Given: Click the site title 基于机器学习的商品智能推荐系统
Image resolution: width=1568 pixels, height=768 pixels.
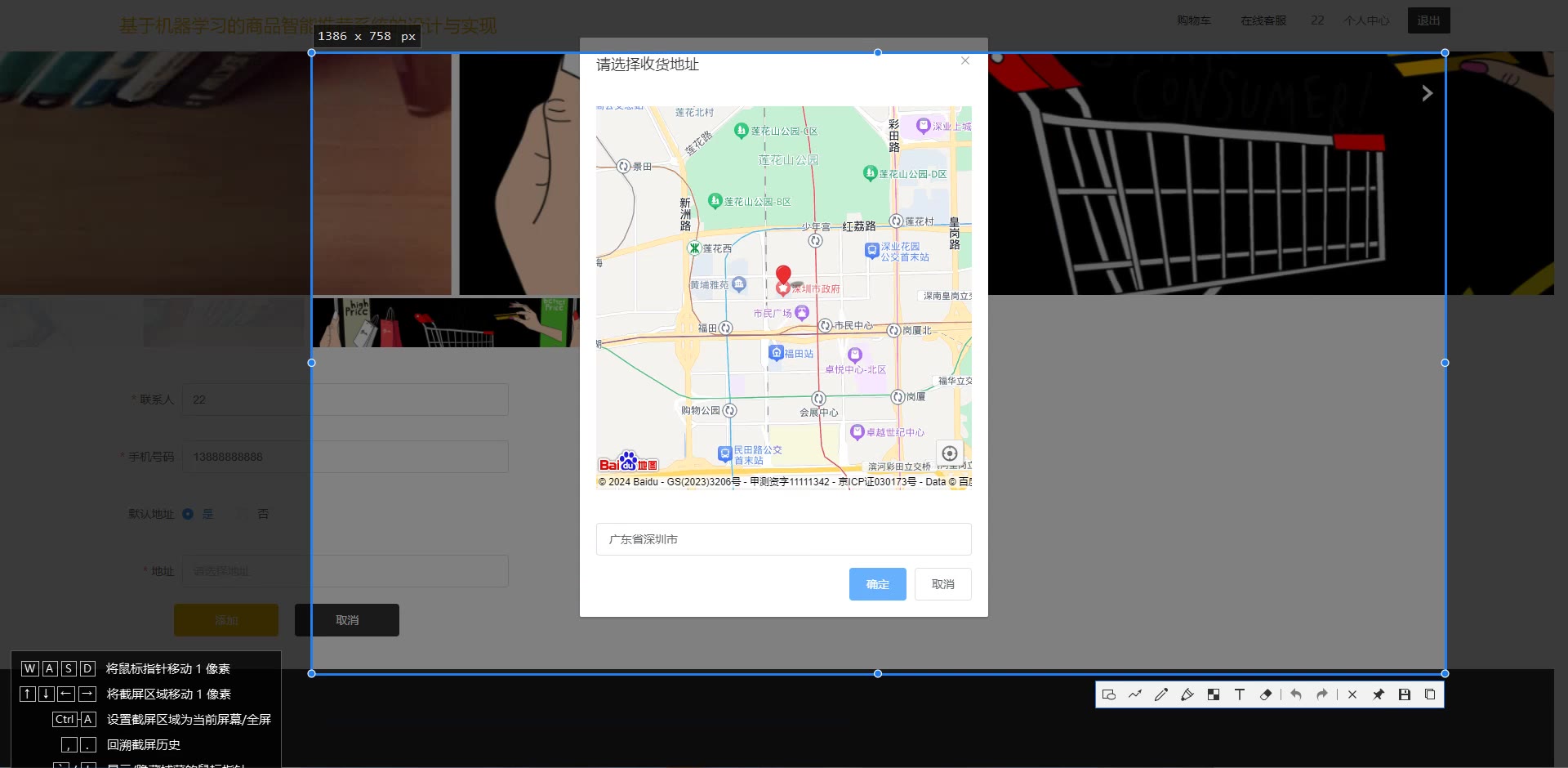Looking at the screenshot, I should [x=308, y=26].
